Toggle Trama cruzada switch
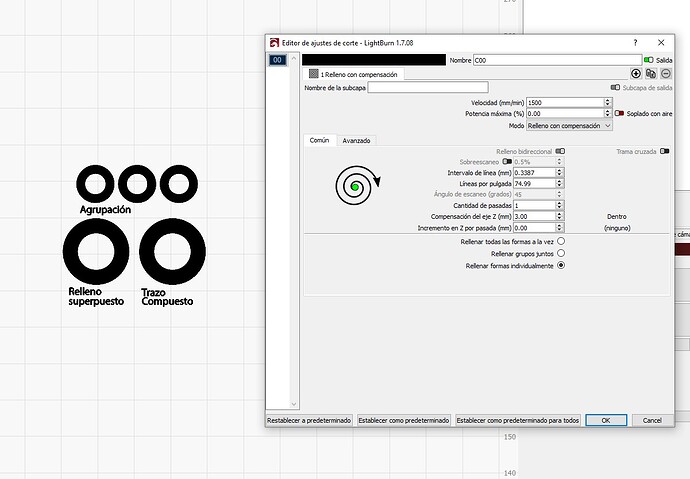690x479 pixels. 664,151
